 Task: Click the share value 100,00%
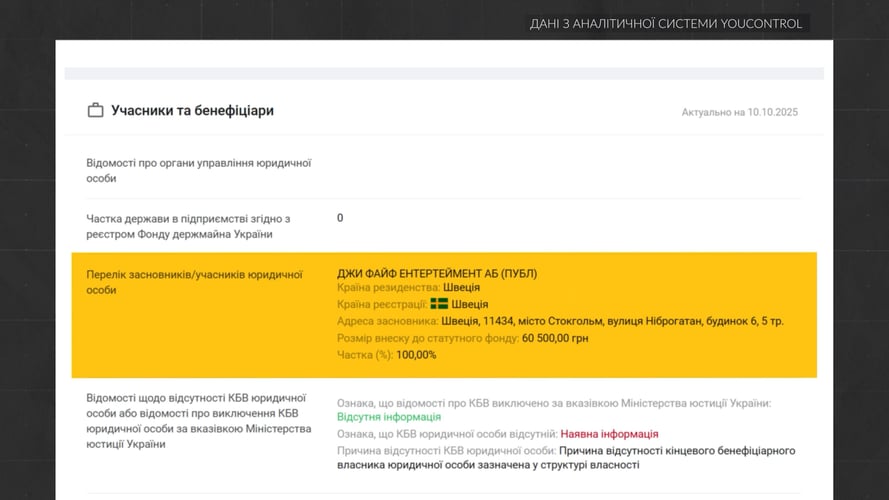[x=416, y=355]
